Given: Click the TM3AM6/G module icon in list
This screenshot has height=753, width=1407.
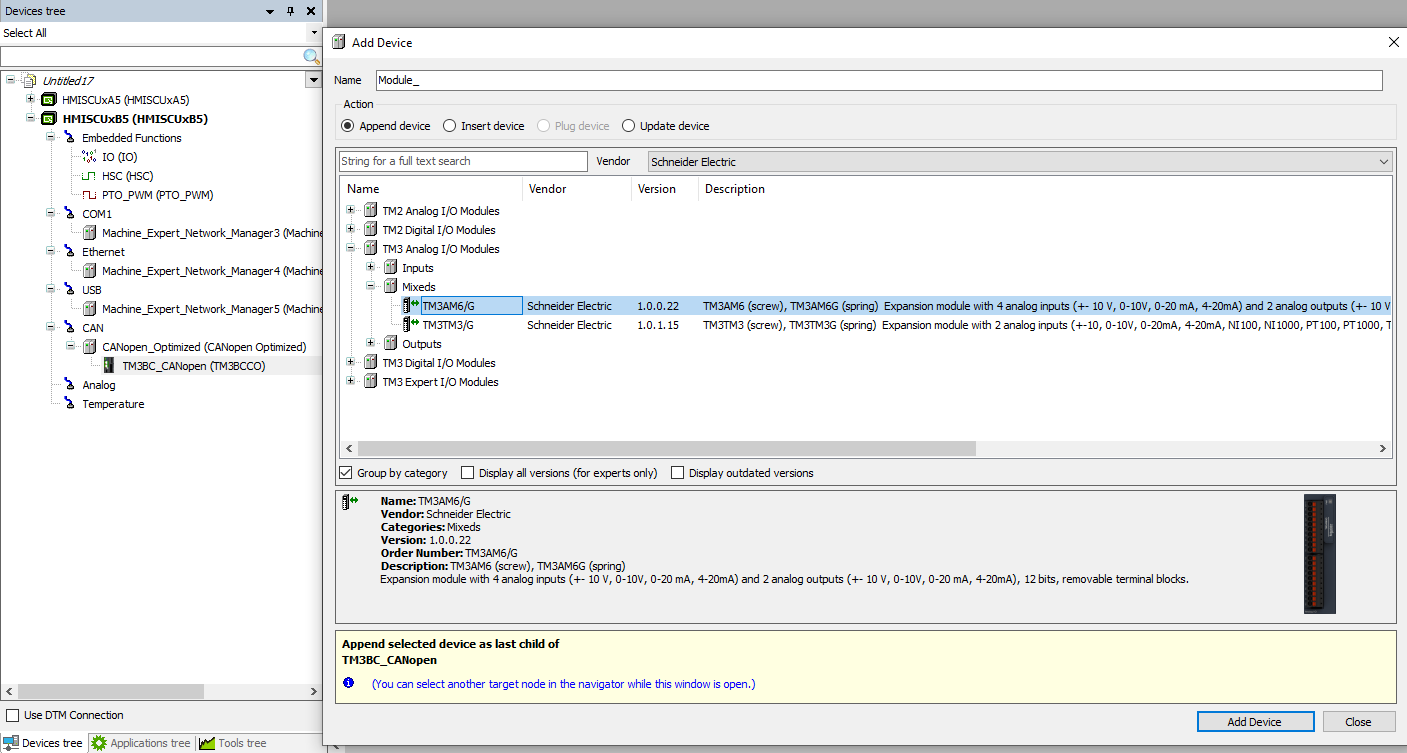Looking at the screenshot, I should pyautogui.click(x=411, y=306).
